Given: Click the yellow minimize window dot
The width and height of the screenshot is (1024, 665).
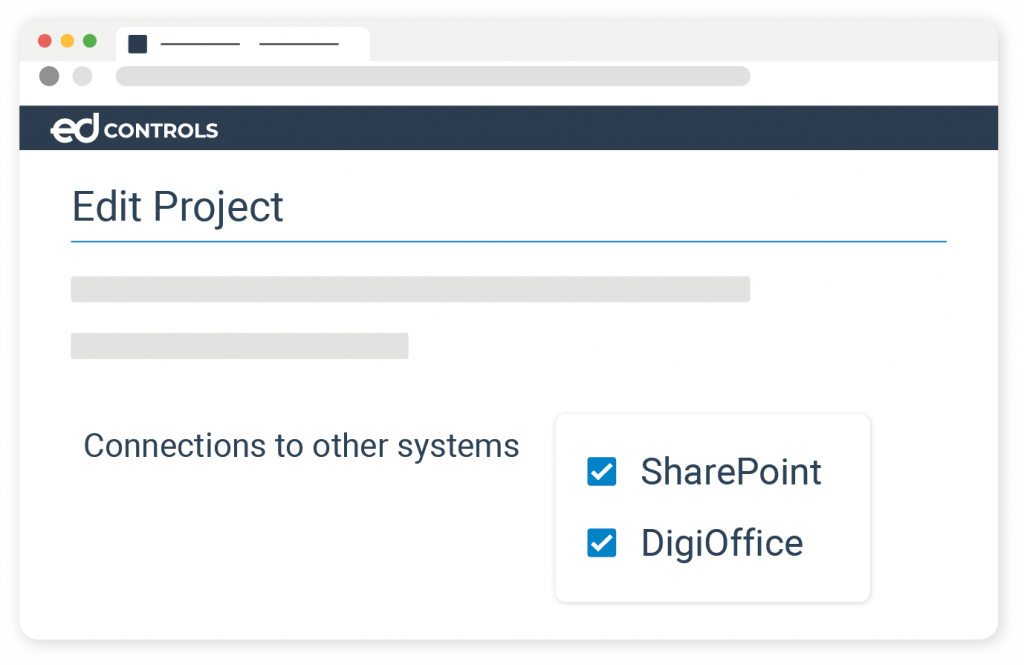Looking at the screenshot, I should pos(67,41).
